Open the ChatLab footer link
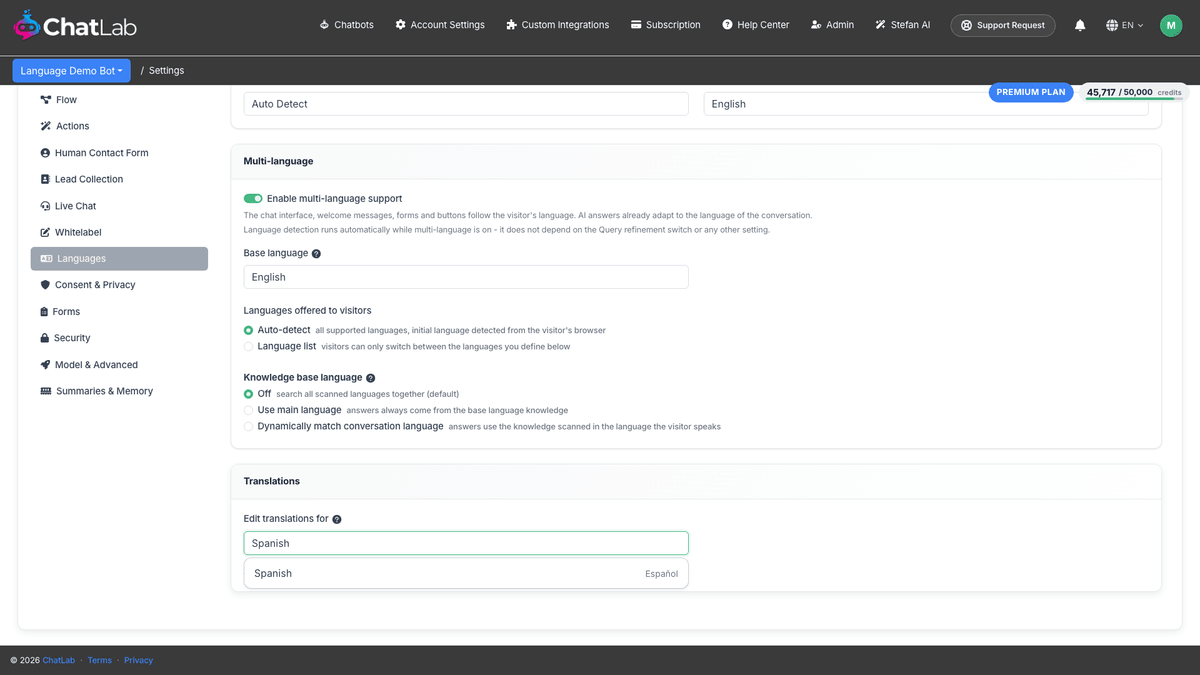Viewport: 1200px width, 675px height. coord(59,660)
